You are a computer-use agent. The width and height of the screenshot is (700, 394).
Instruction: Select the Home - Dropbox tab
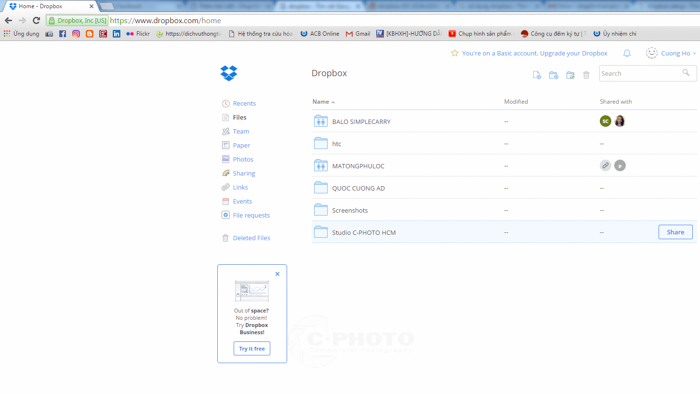(49, 6)
